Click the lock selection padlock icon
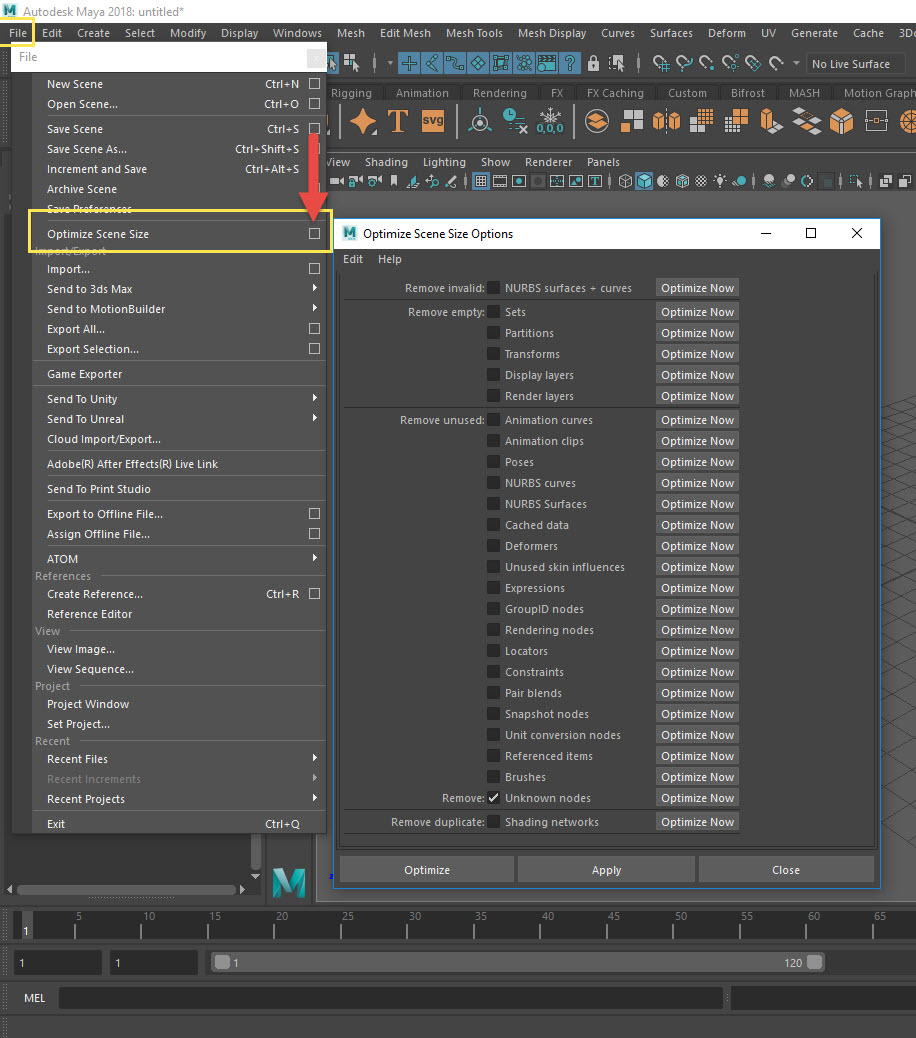The height and width of the screenshot is (1038, 916). point(593,64)
